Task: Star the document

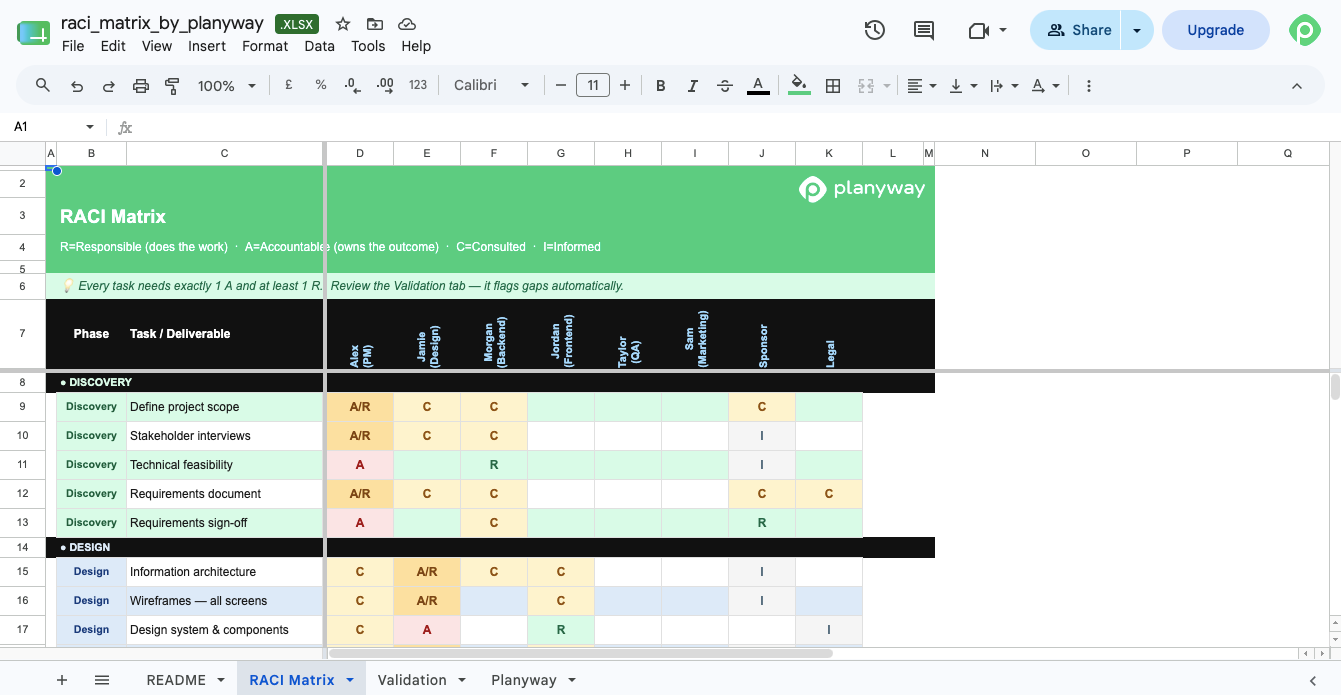Action: (343, 24)
